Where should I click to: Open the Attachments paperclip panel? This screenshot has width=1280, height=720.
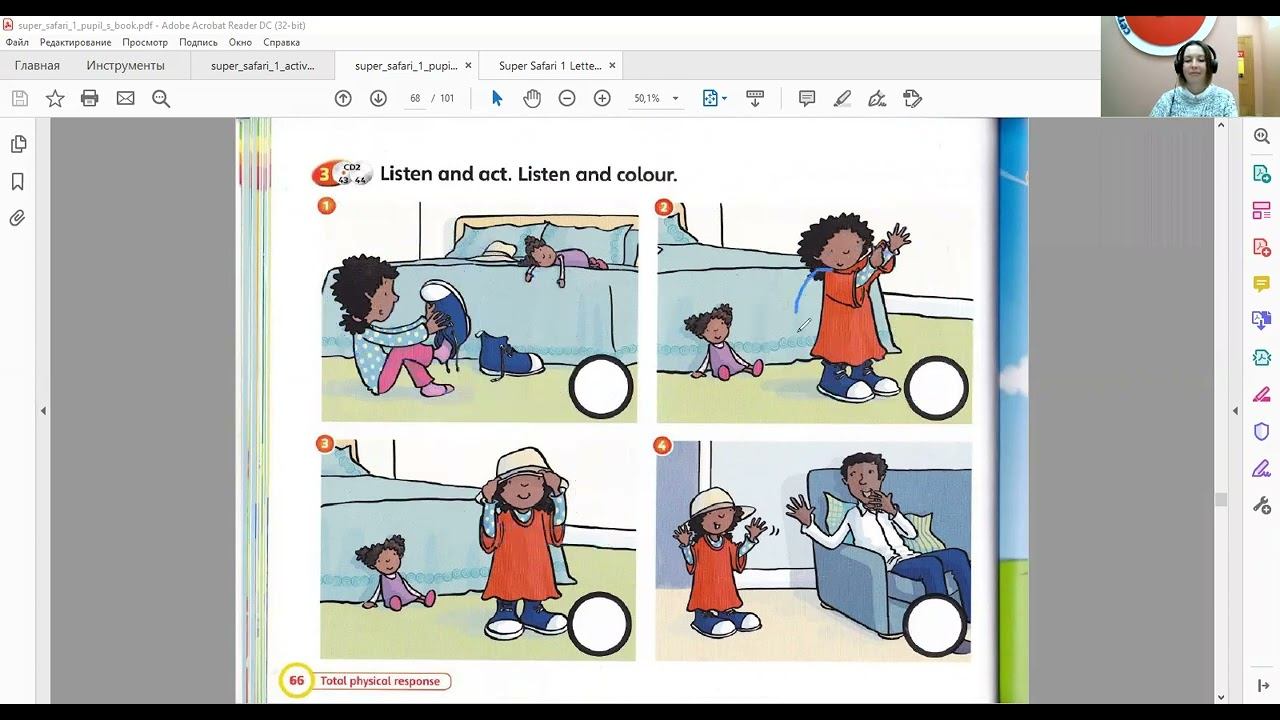[18, 218]
